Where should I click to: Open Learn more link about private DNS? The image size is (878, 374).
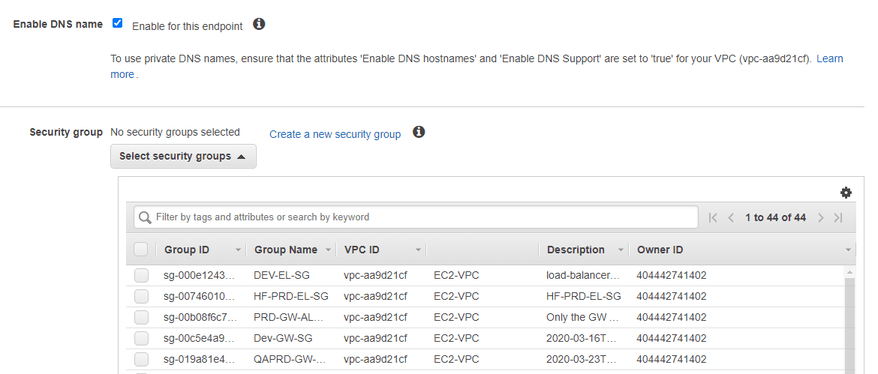[x=830, y=59]
